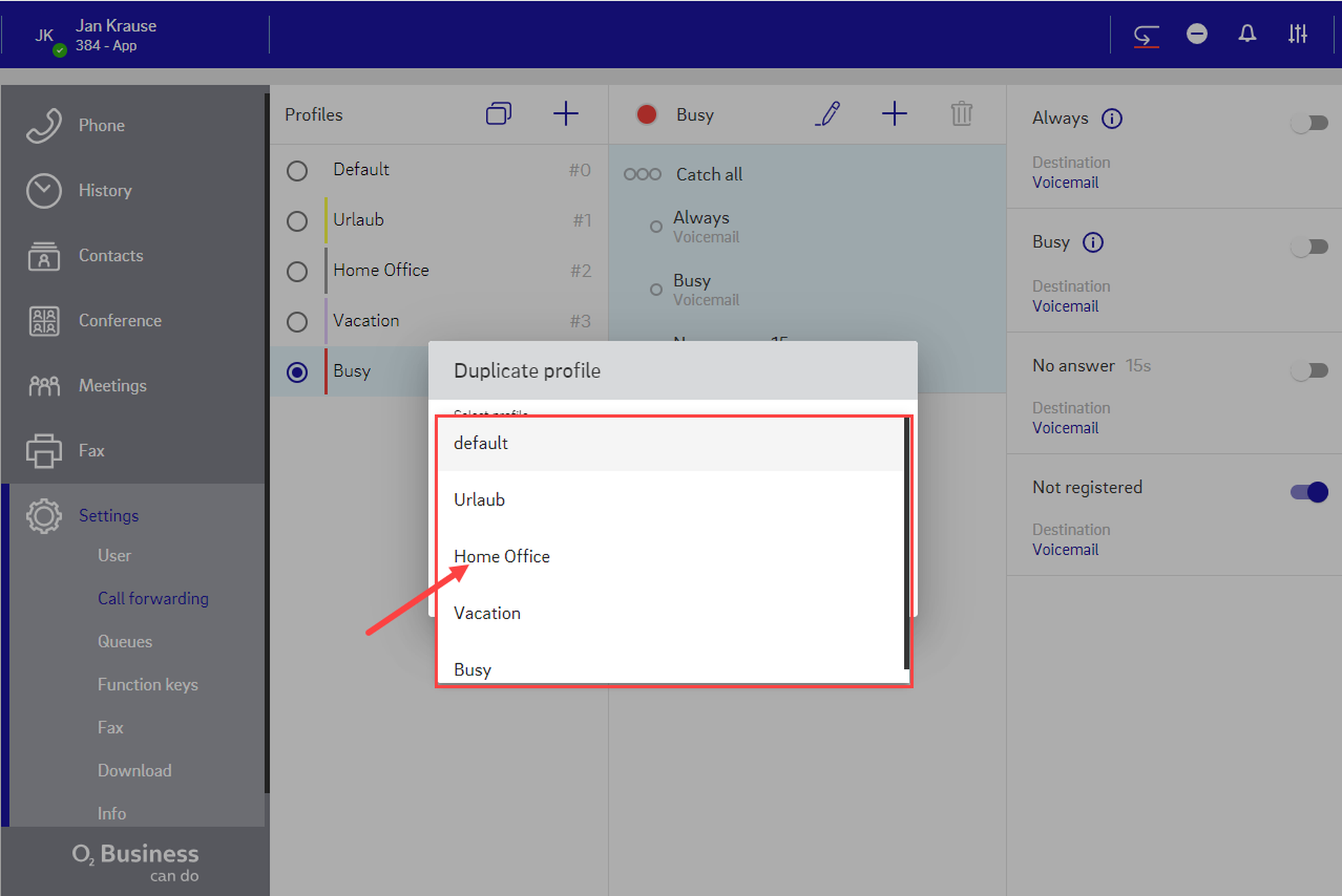Select the Urlaub profile radio button
This screenshot has height=896, width=1342.
click(x=297, y=221)
